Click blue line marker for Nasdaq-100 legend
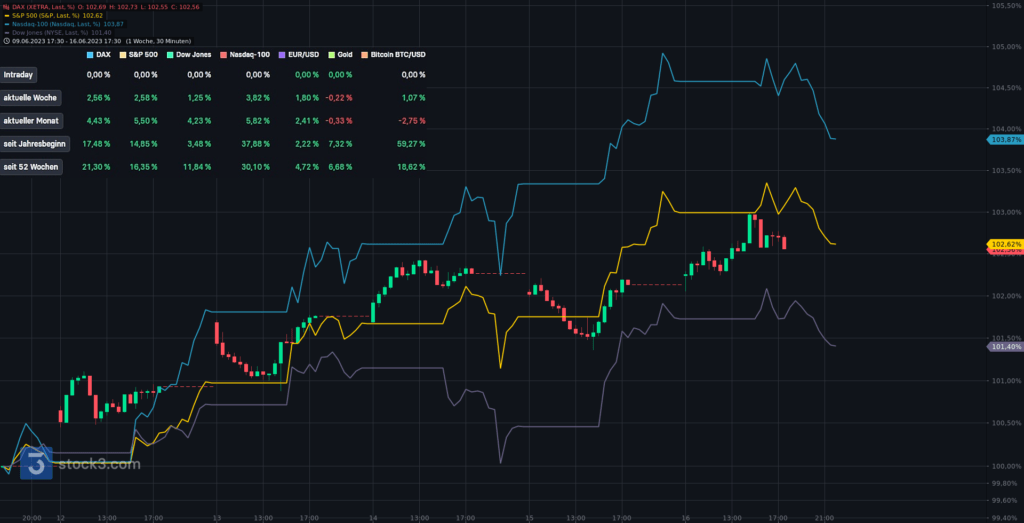This screenshot has height=523, width=1024. pyautogui.click(x=6, y=24)
